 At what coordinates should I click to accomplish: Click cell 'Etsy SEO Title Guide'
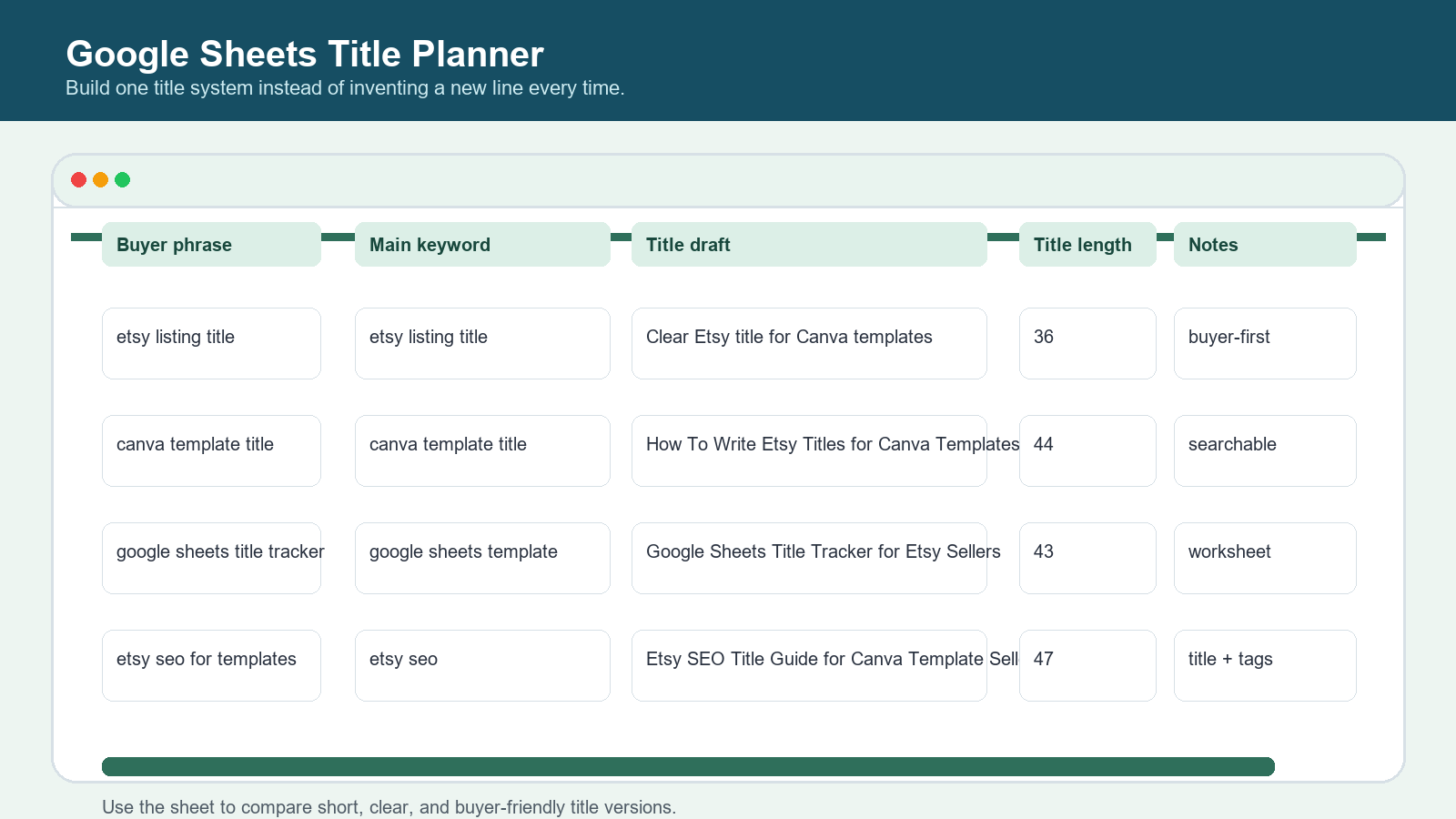point(809,665)
